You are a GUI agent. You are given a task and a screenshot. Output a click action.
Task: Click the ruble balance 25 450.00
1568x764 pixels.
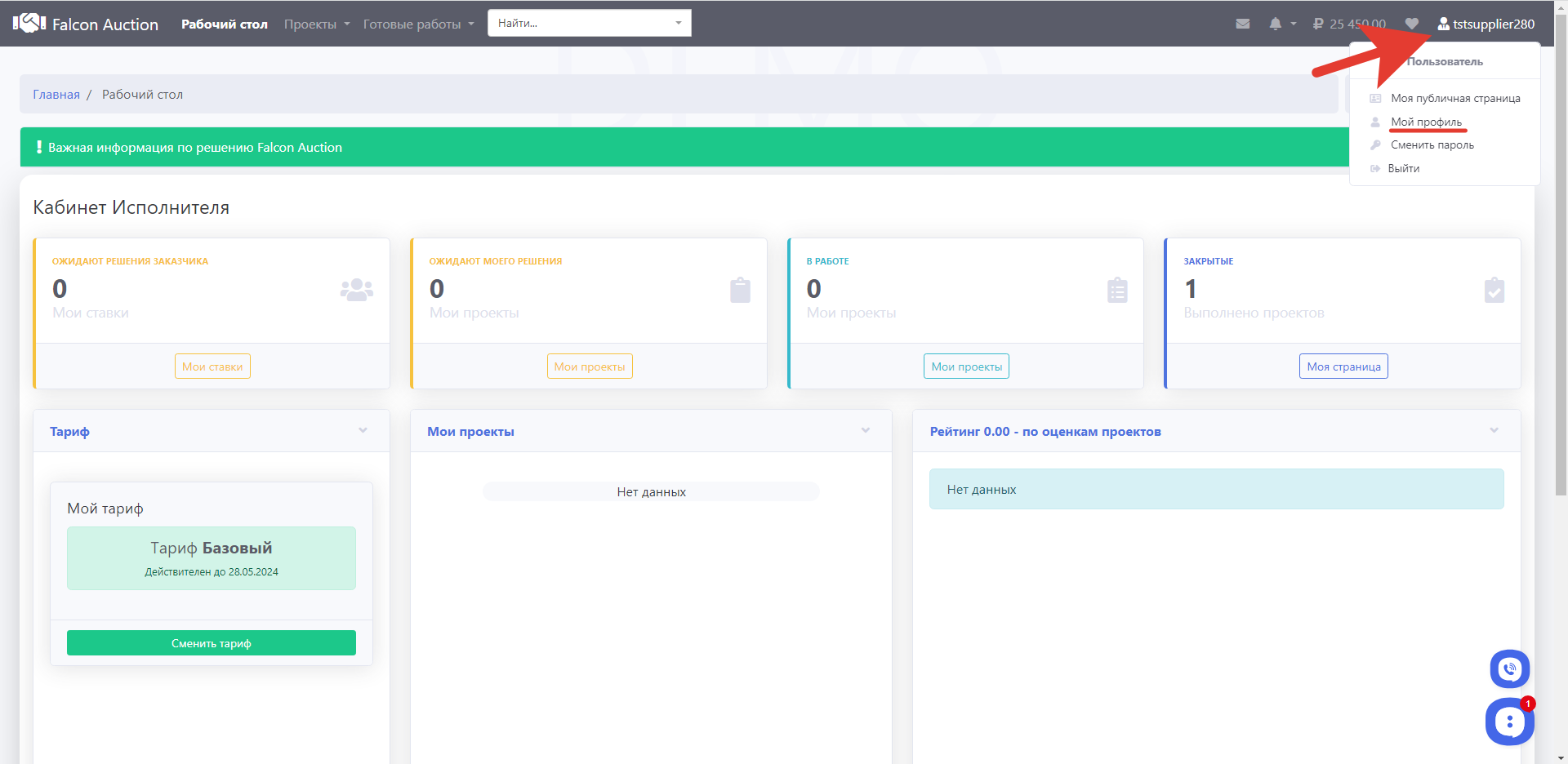click(x=1349, y=24)
